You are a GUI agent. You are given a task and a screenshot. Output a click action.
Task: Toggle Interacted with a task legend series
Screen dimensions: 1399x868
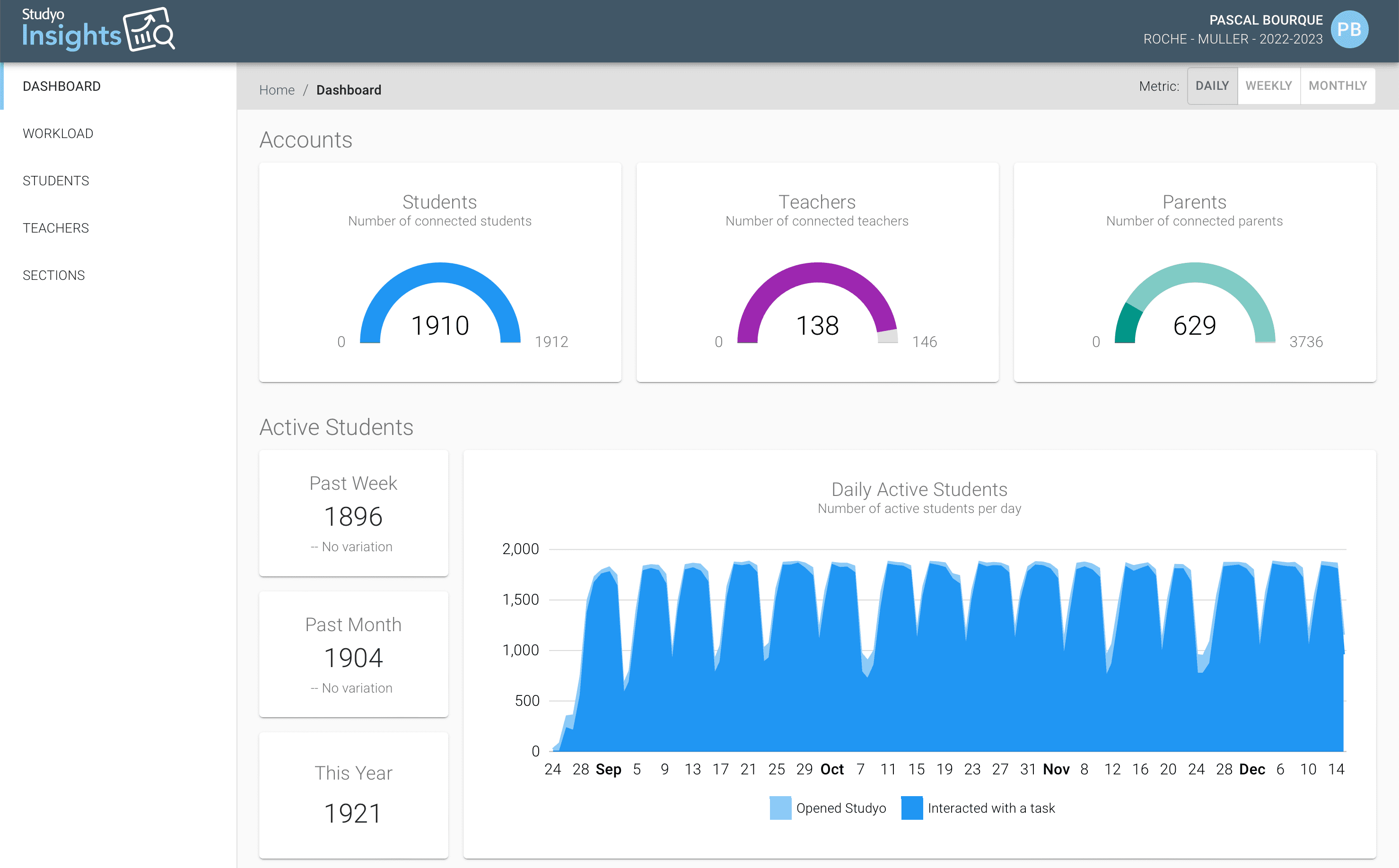click(x=978, y=807)
